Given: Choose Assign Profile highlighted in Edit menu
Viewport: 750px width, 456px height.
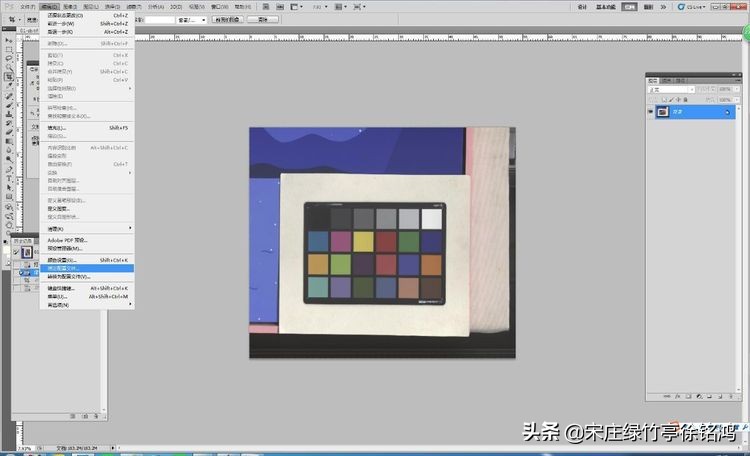Looking at the screenshot, I should pos(86,268).
